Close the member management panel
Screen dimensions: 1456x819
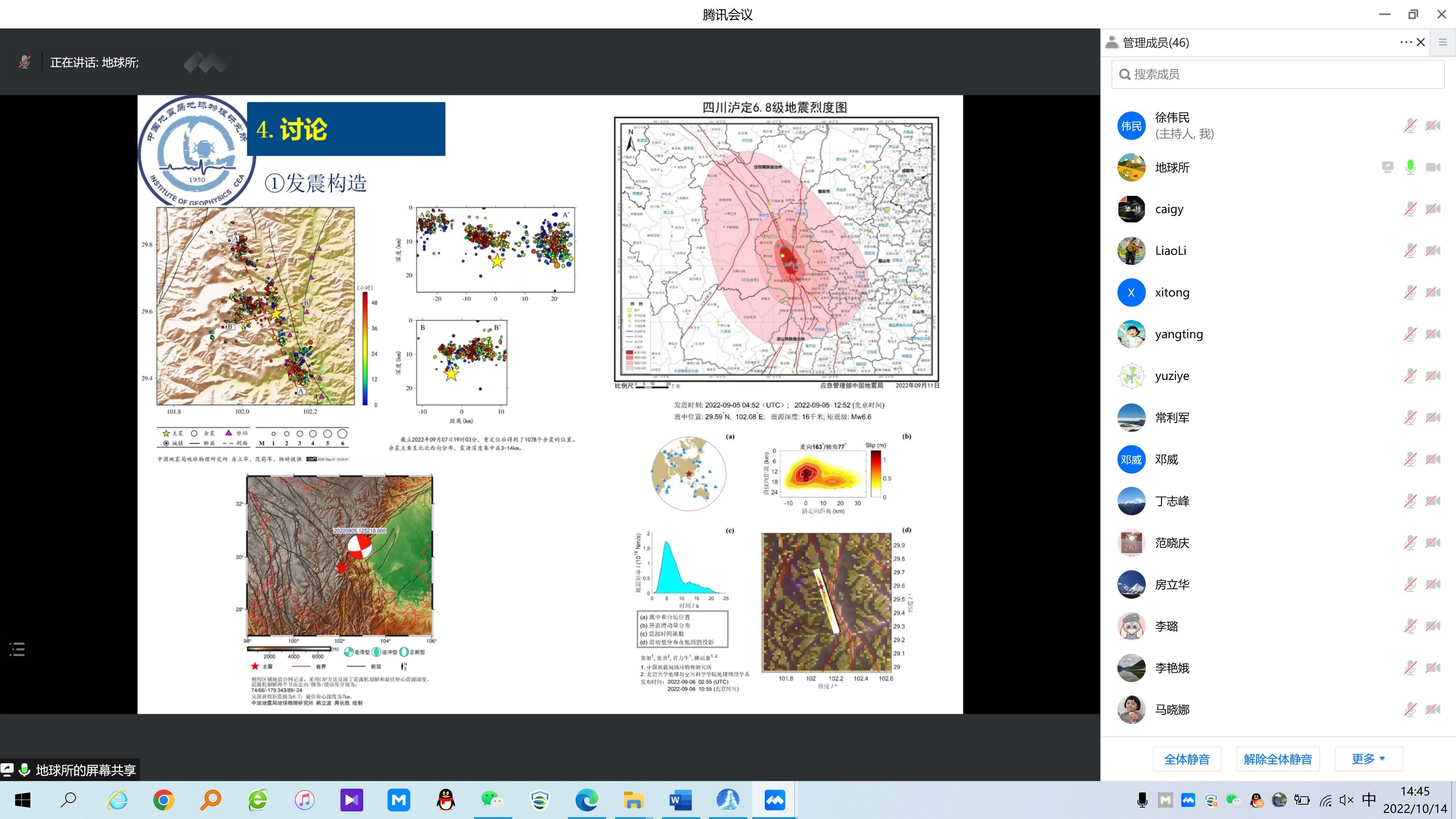pyautogui.click(x=1421, y=42)
